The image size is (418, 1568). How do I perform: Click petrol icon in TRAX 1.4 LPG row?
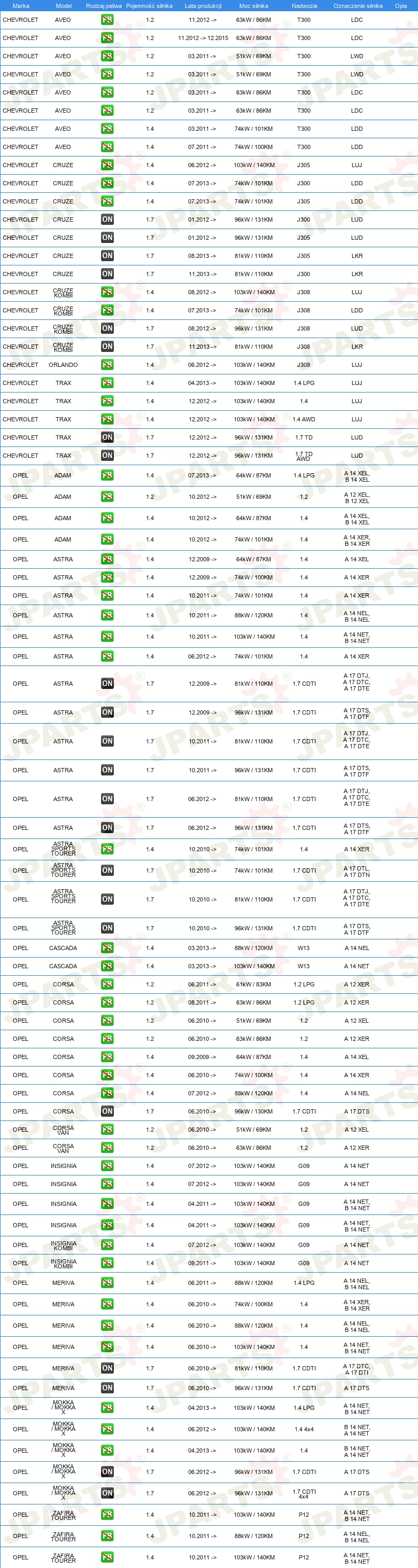(107, 383)
